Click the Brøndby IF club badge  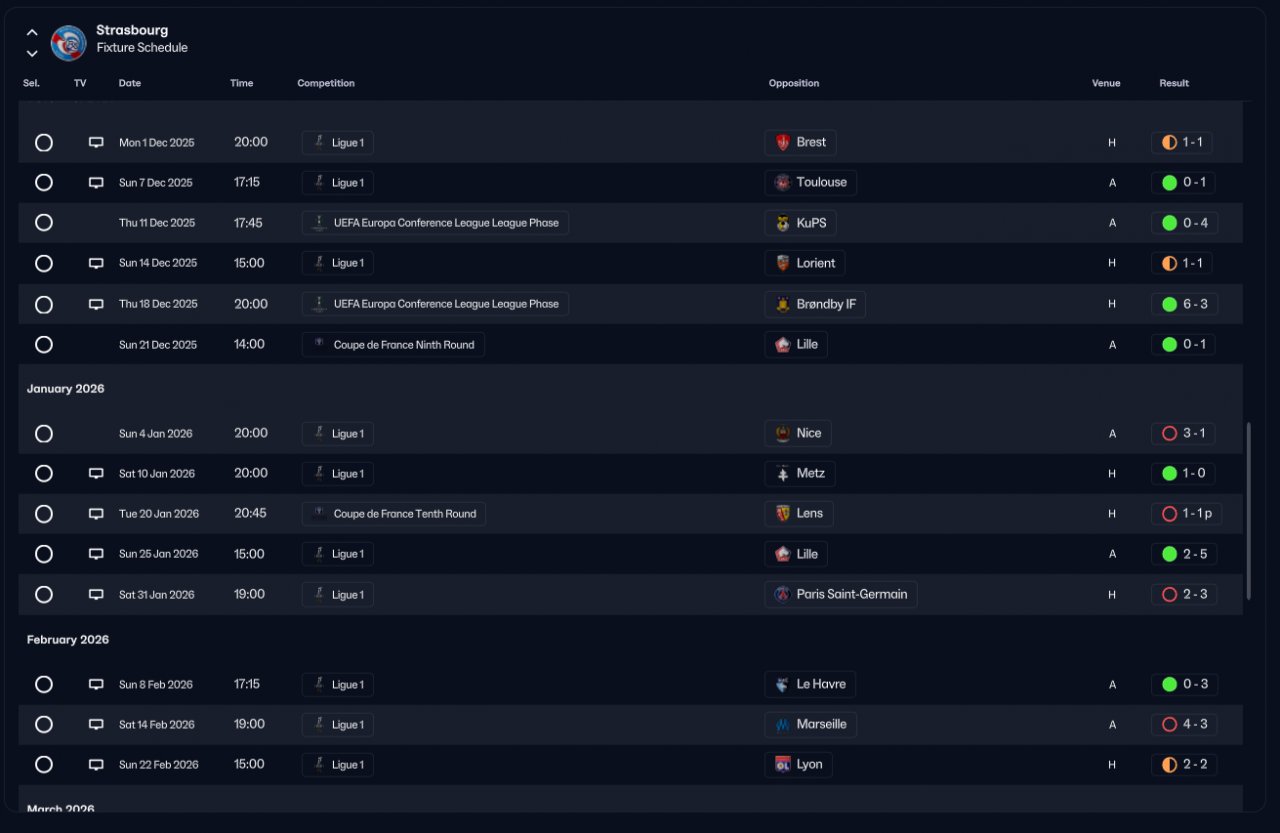pos(783,304)
